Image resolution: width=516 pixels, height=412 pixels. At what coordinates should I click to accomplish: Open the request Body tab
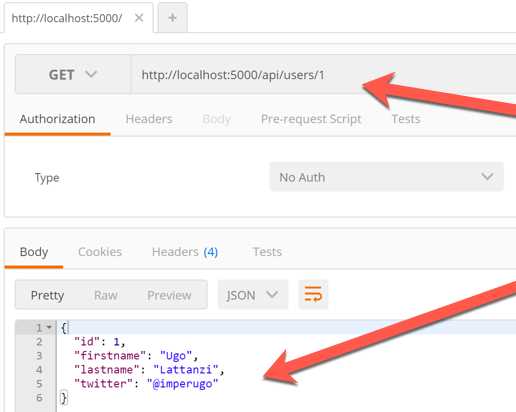point(217,119)
